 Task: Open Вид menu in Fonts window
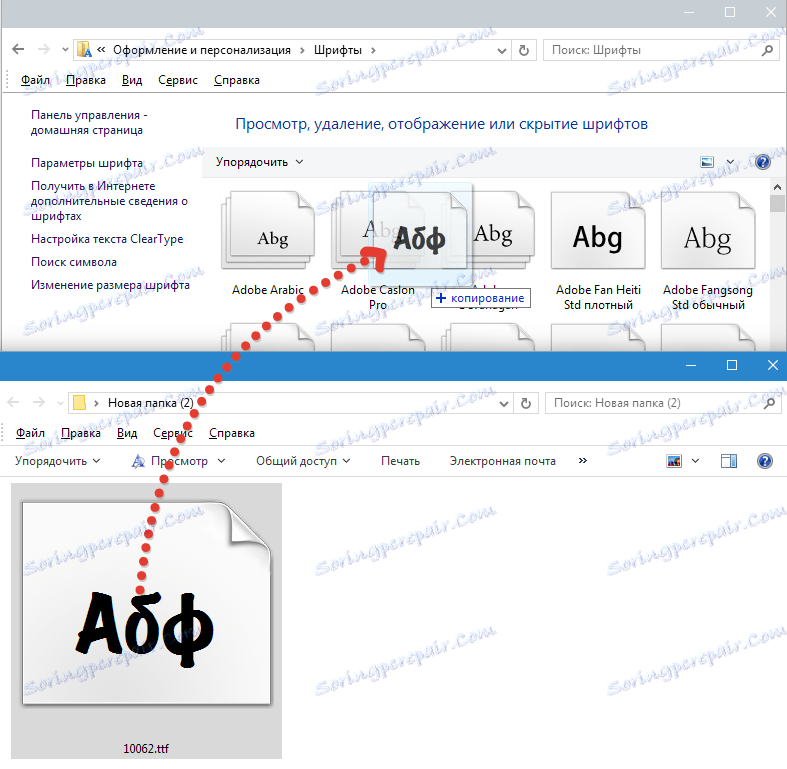click(x=132, y=80)
